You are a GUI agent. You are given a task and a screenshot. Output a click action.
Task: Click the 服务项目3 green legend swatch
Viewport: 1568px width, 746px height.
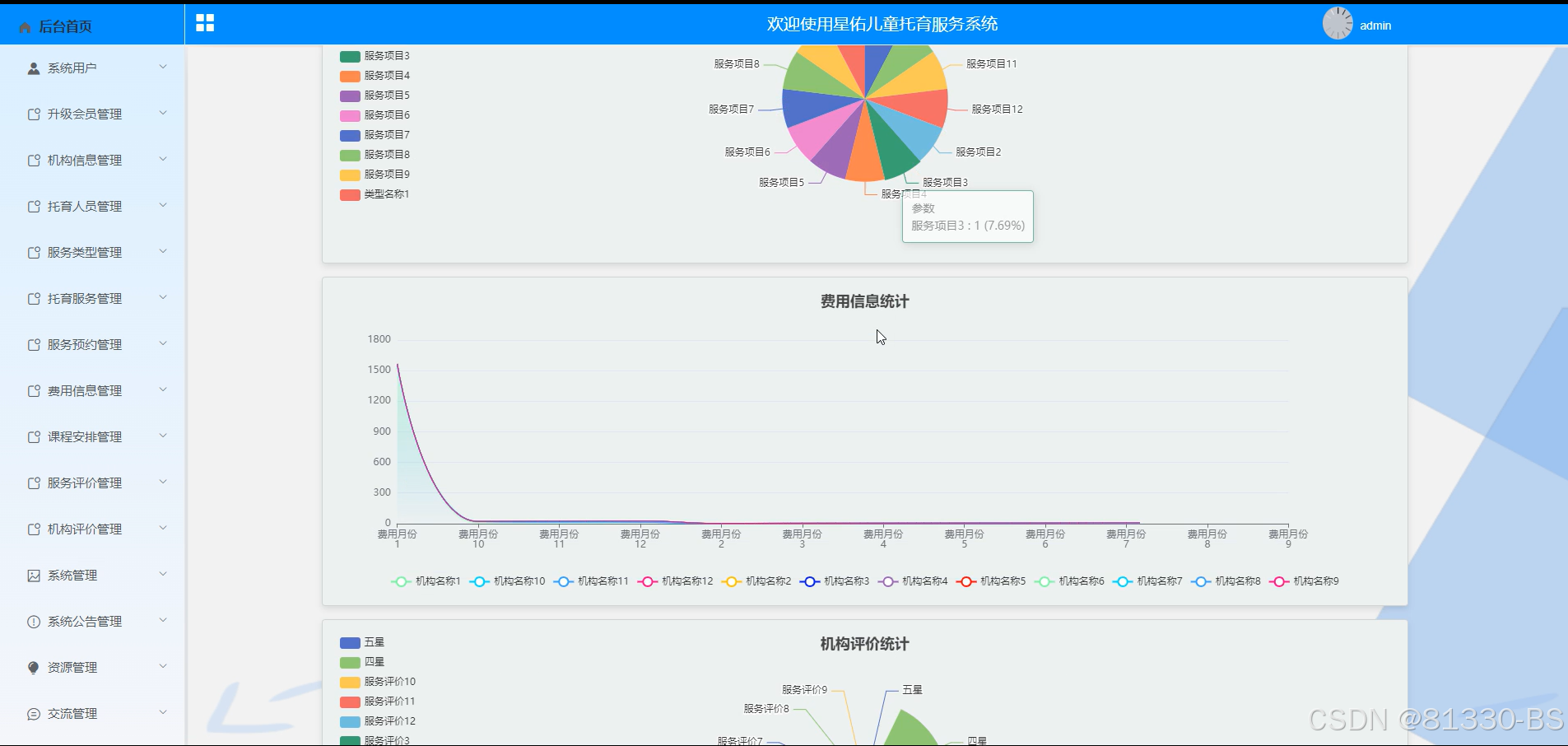pyautogui.click(x=350, y=56)
